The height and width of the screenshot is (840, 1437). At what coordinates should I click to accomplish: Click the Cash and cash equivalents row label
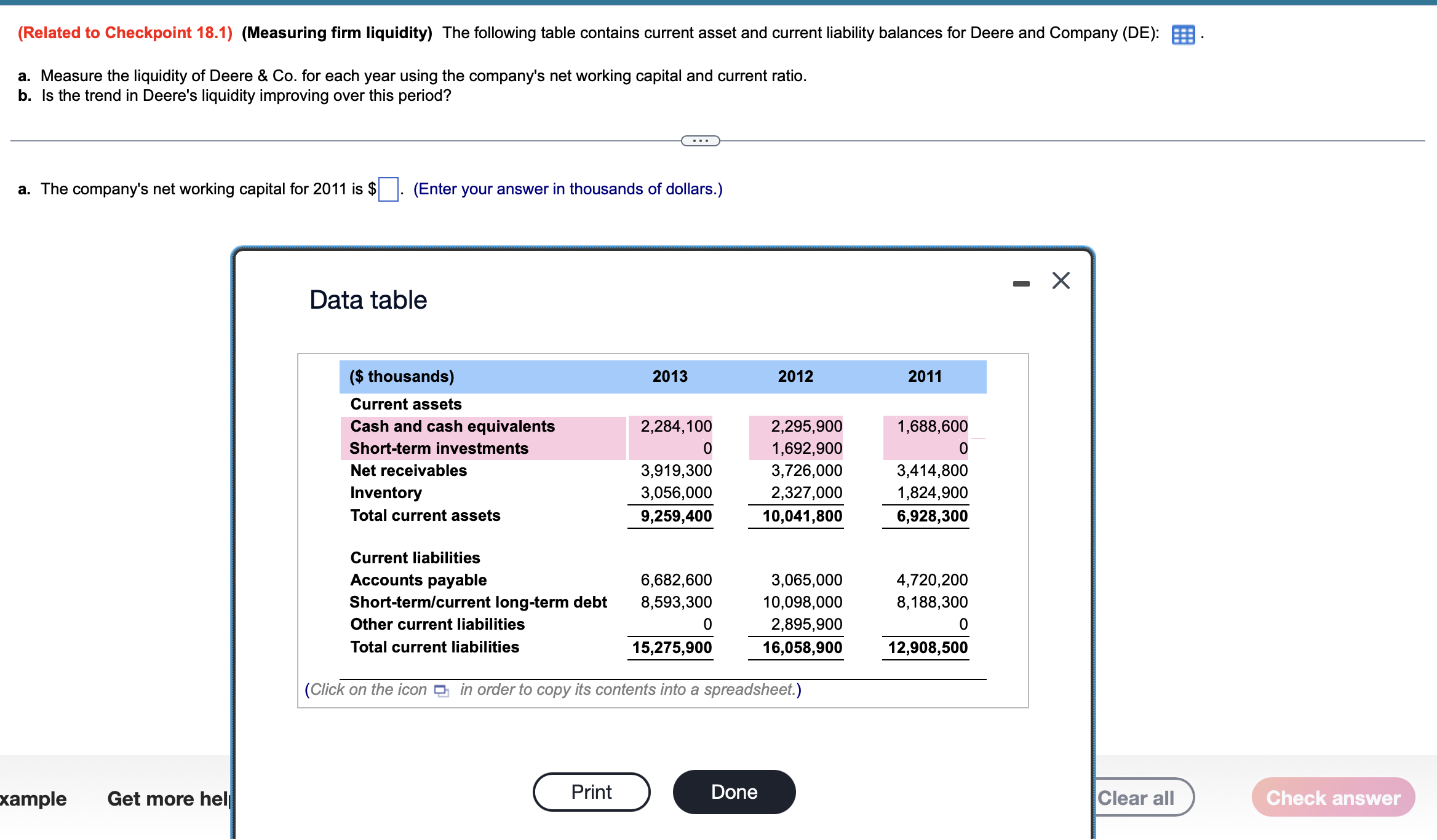452,426
